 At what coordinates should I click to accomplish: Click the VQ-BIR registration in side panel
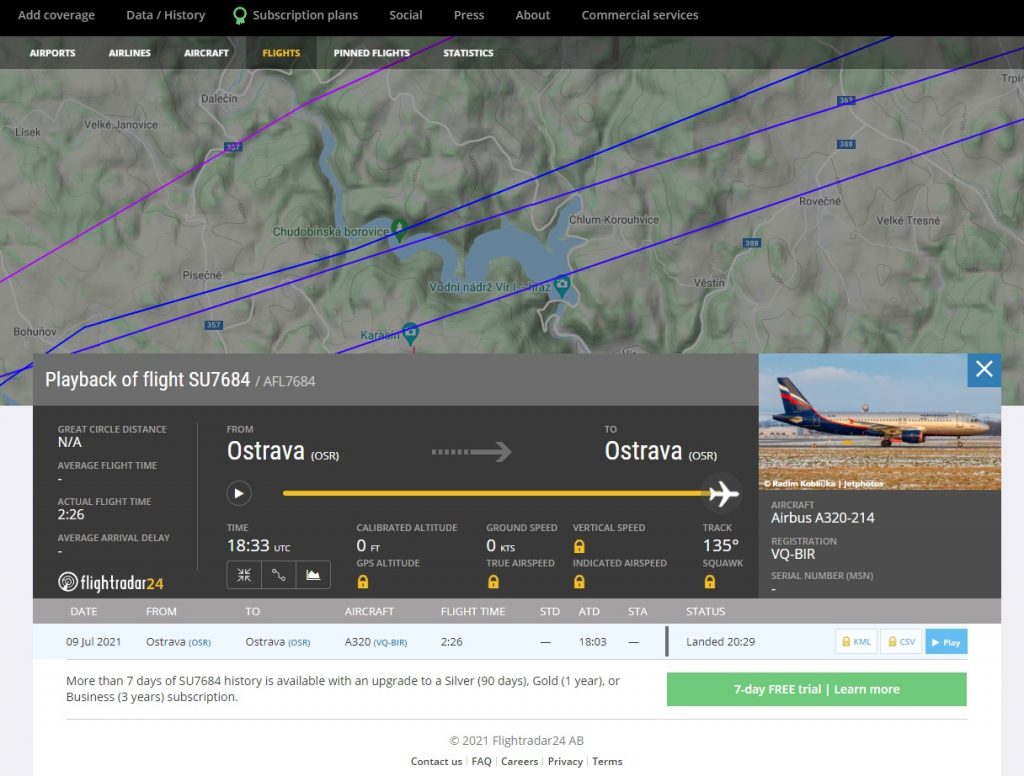[x=793, y=555]
